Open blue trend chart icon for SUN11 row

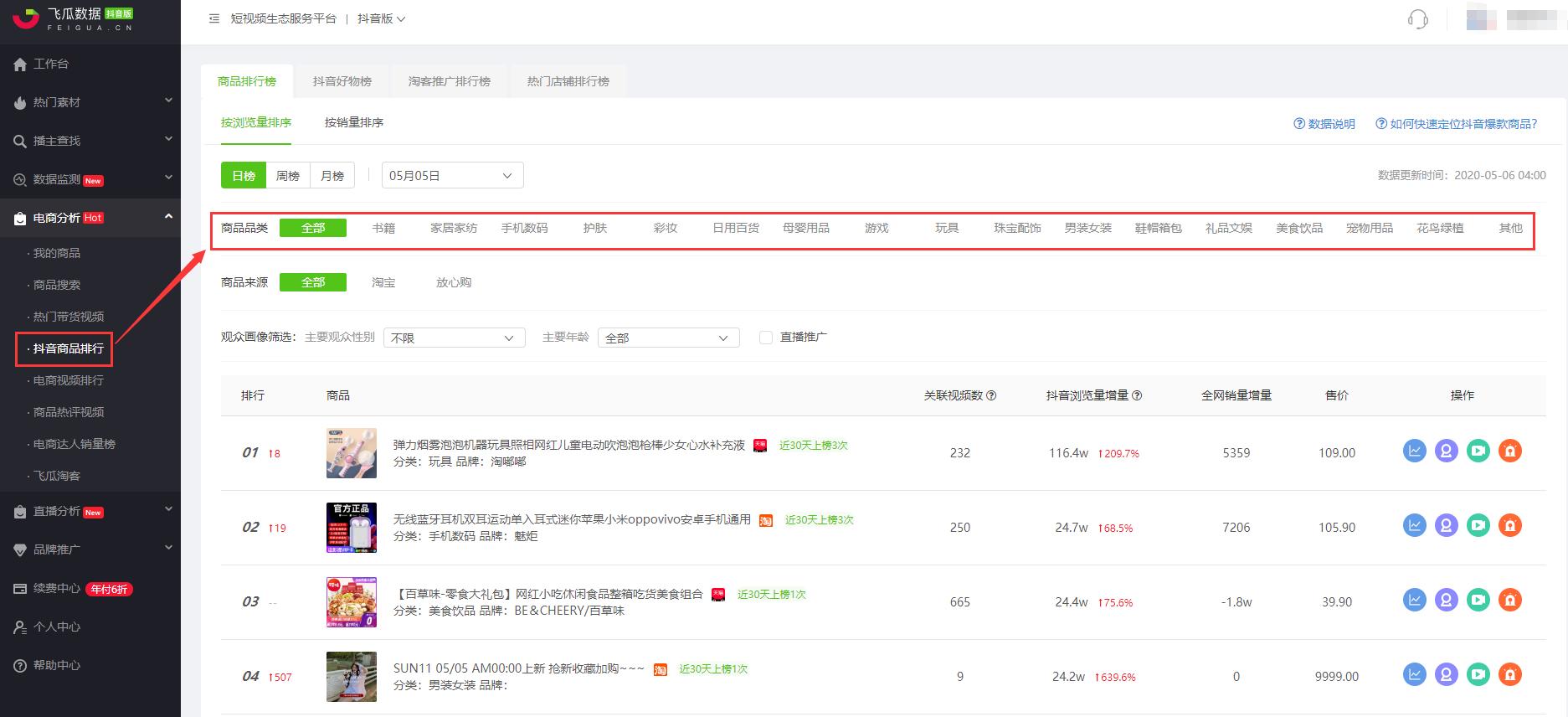[x=1415, y=675]
